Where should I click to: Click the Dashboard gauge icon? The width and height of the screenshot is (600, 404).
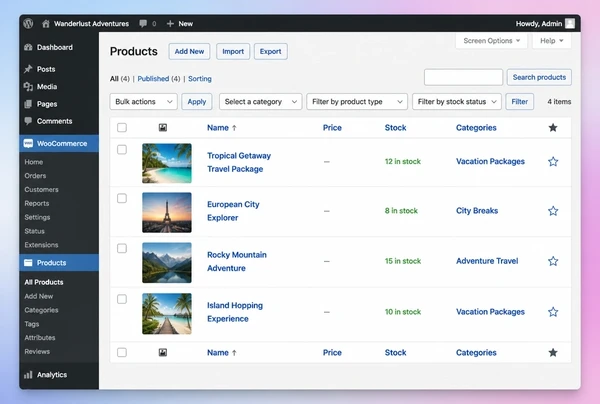pyautogui.click(x=28, y=47)
